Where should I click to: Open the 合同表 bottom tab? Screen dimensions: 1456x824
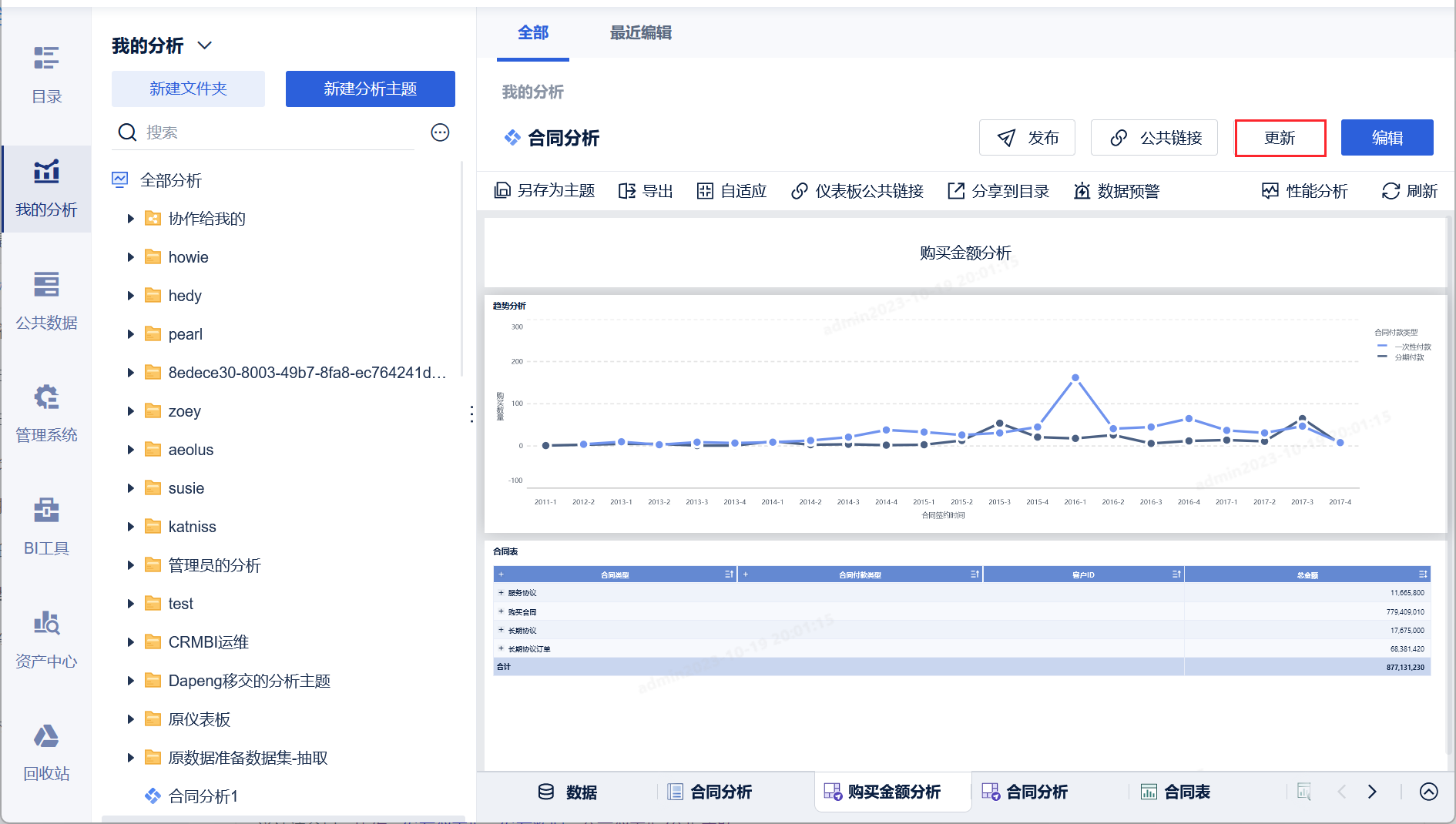tap(1176, 792)
